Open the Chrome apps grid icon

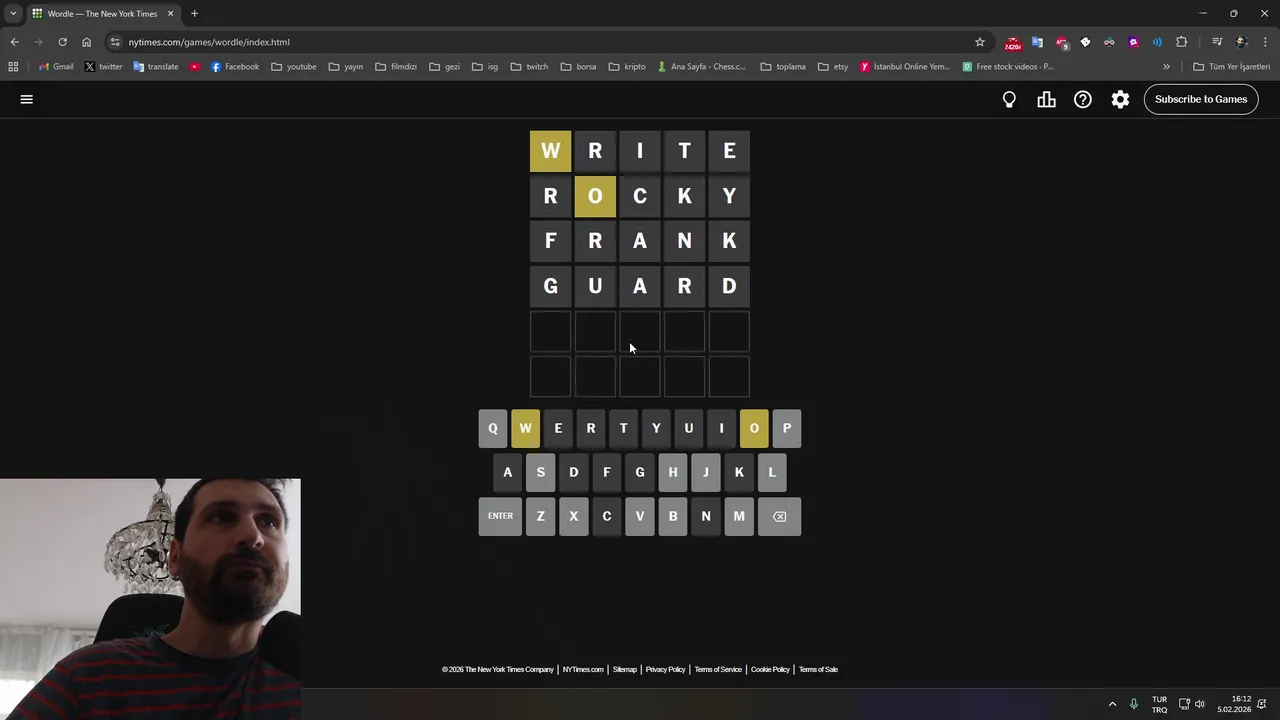click(13, 67)
